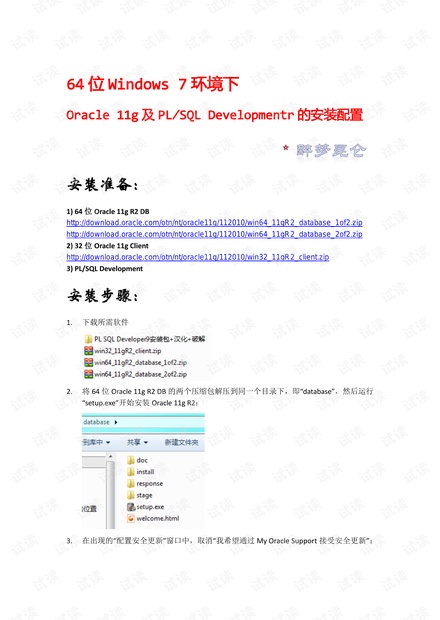This screenshot has height=620, width=440.
Task: Click the text 1) 64位 Oracle 11g R2 DB
Action: tap(108, 212)
